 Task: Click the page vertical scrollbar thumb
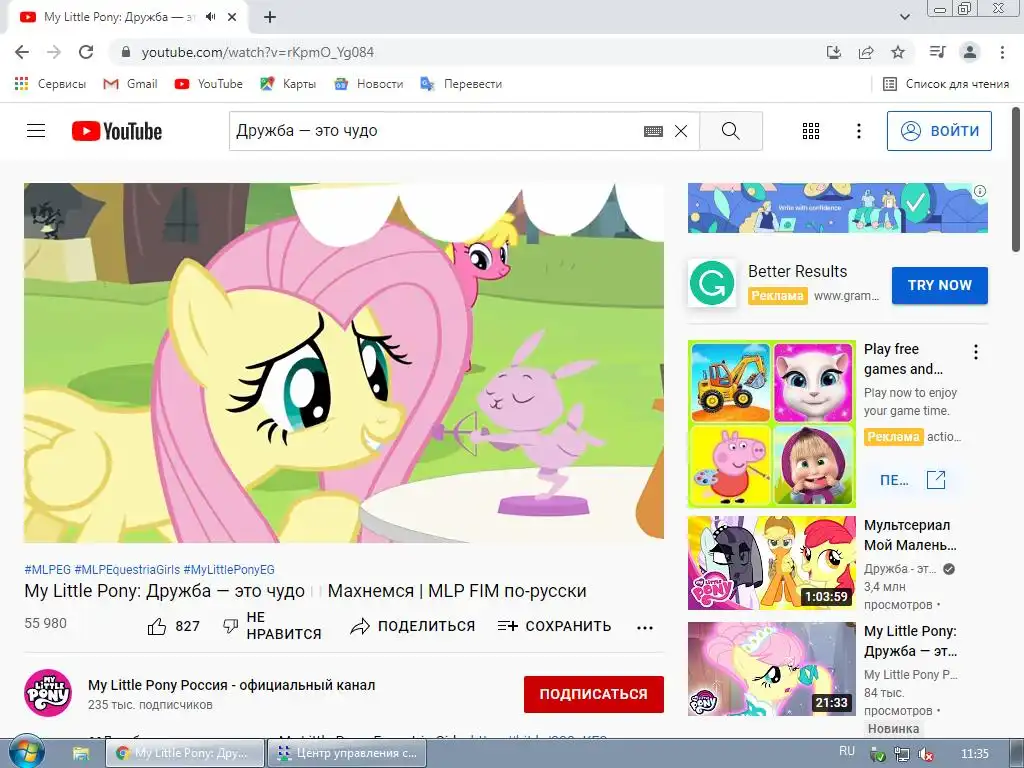pyautogui.click(x=1016, y=180)
